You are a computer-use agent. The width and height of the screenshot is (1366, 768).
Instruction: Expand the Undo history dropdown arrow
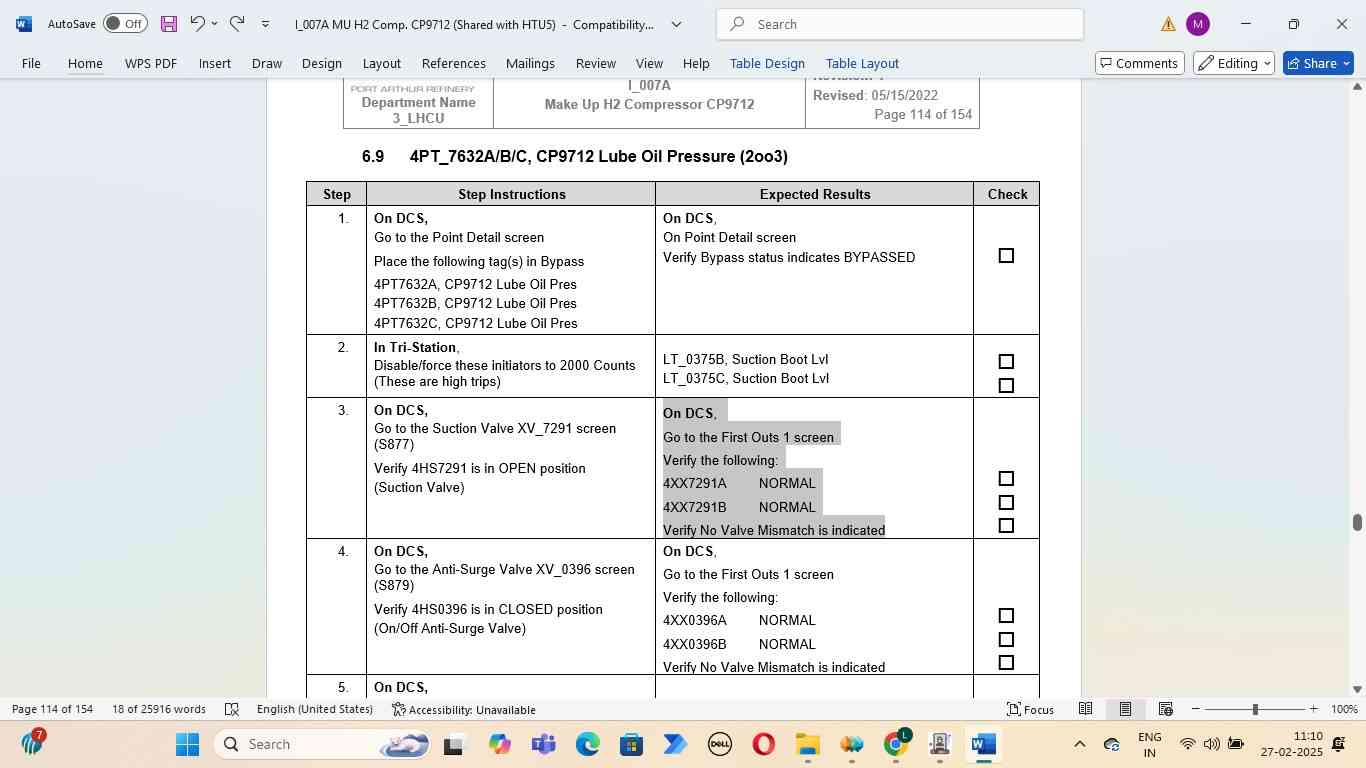214,24
